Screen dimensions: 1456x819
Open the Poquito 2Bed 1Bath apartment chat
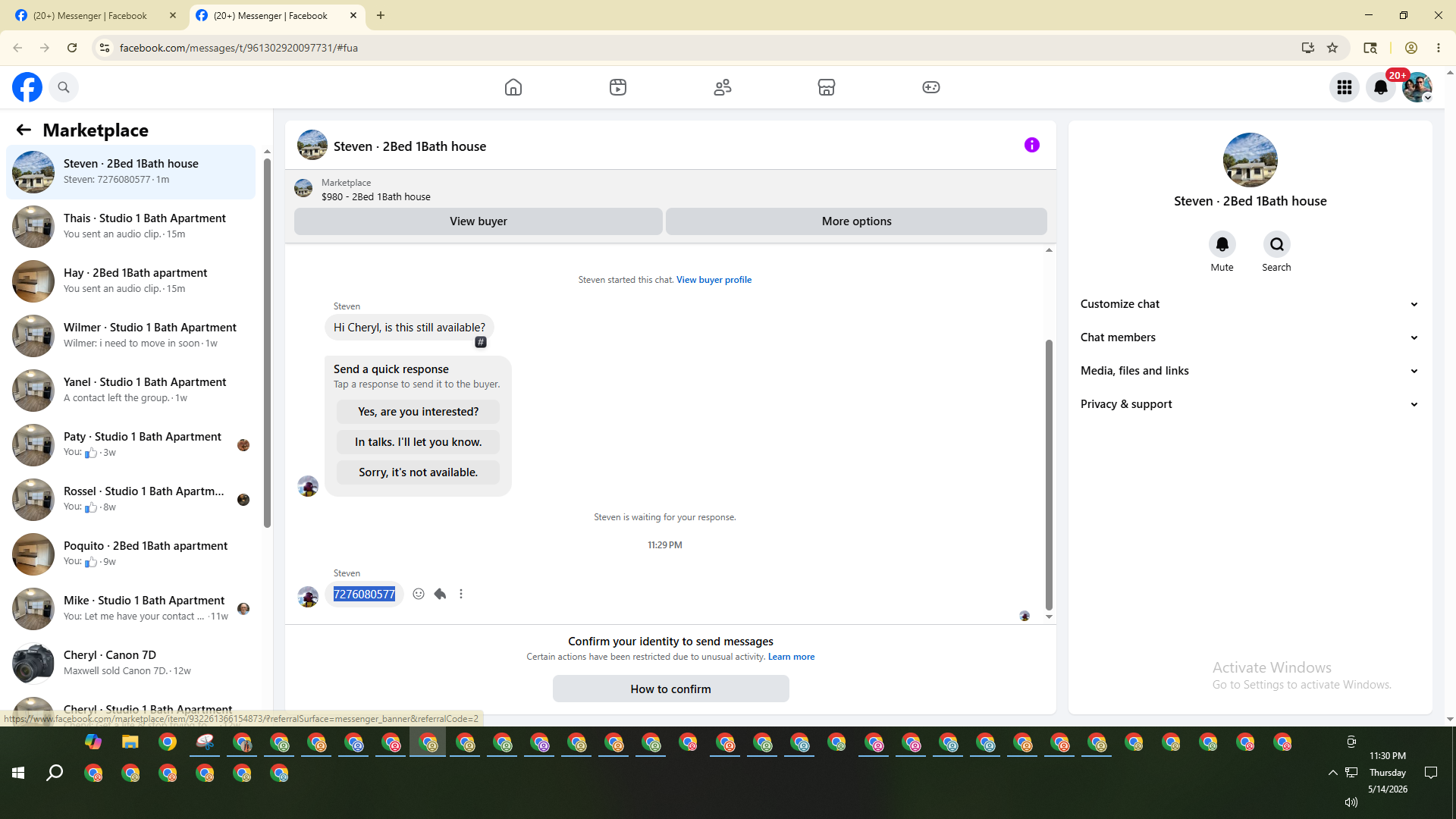click(131, 554)
